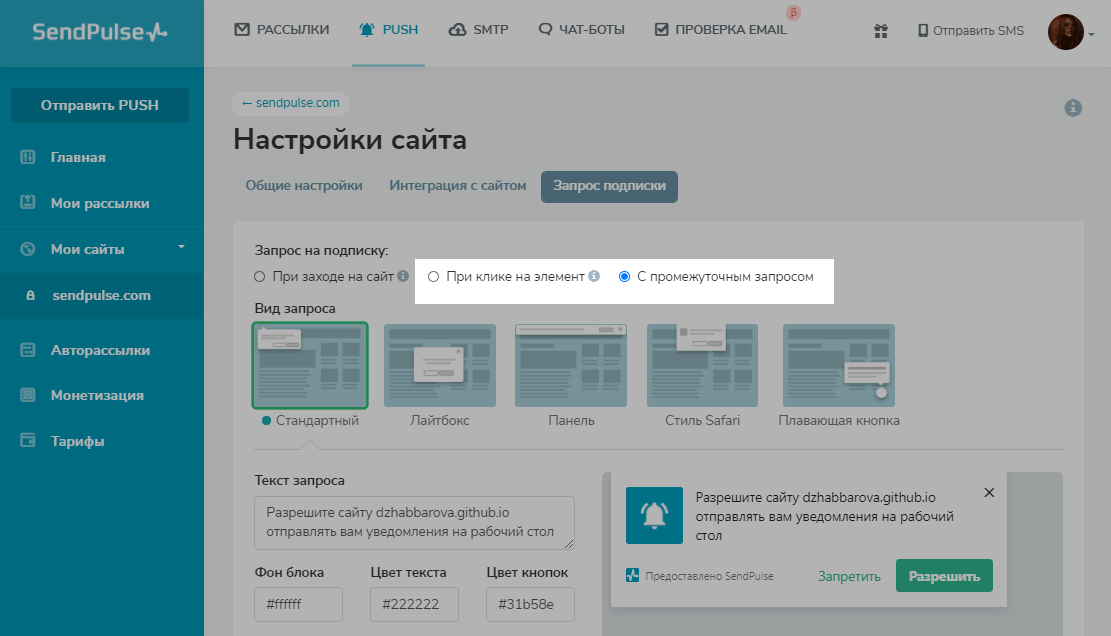Choose the 'Плавающая кнопка' request style thumbnail

[839, 365]
